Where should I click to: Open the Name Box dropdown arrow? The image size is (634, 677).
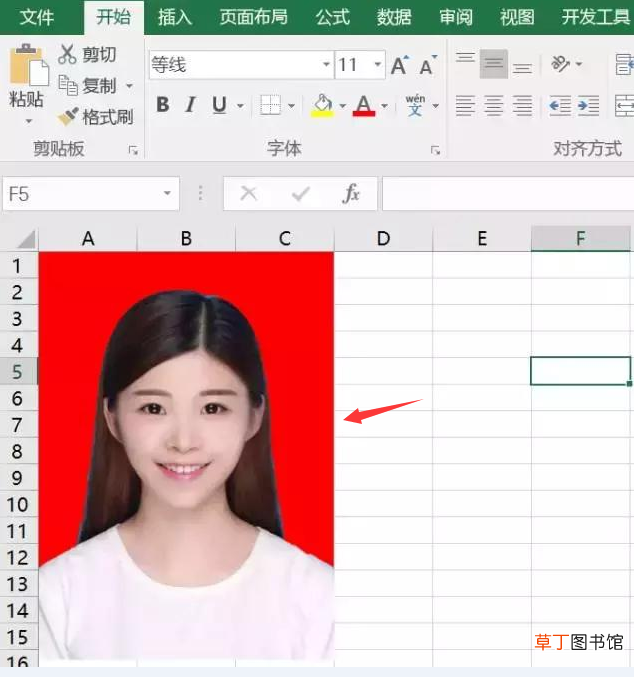167,193
